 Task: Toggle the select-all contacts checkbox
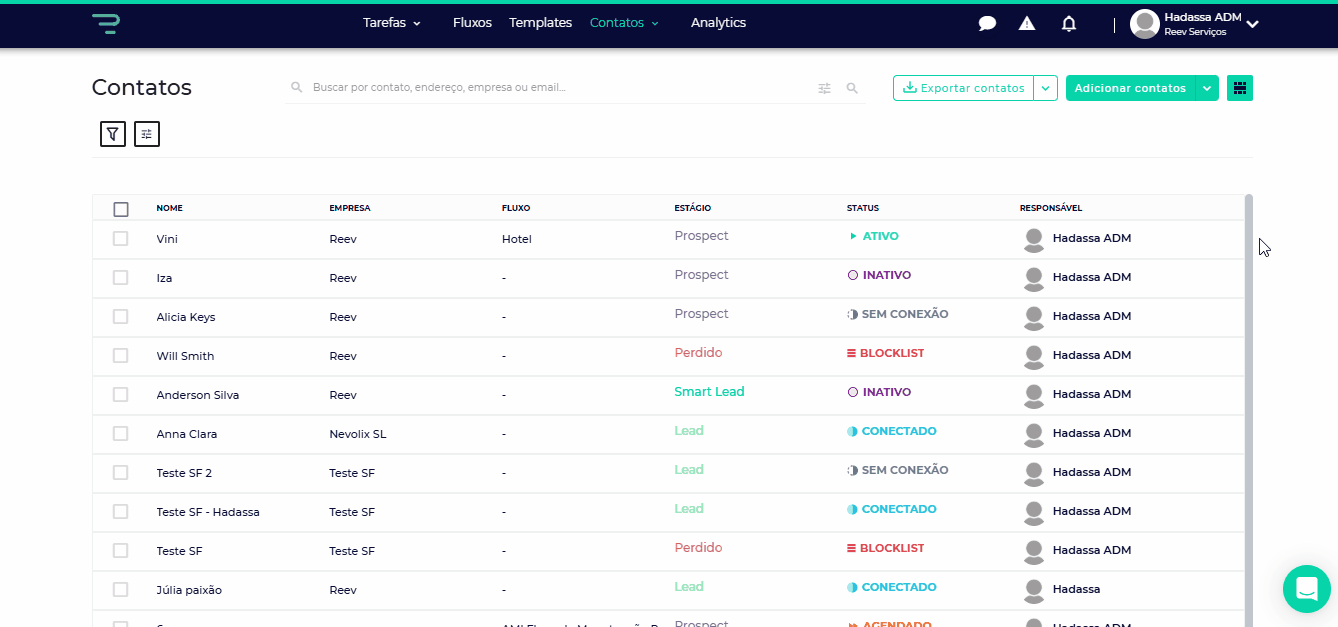click(x=121, y=209)
